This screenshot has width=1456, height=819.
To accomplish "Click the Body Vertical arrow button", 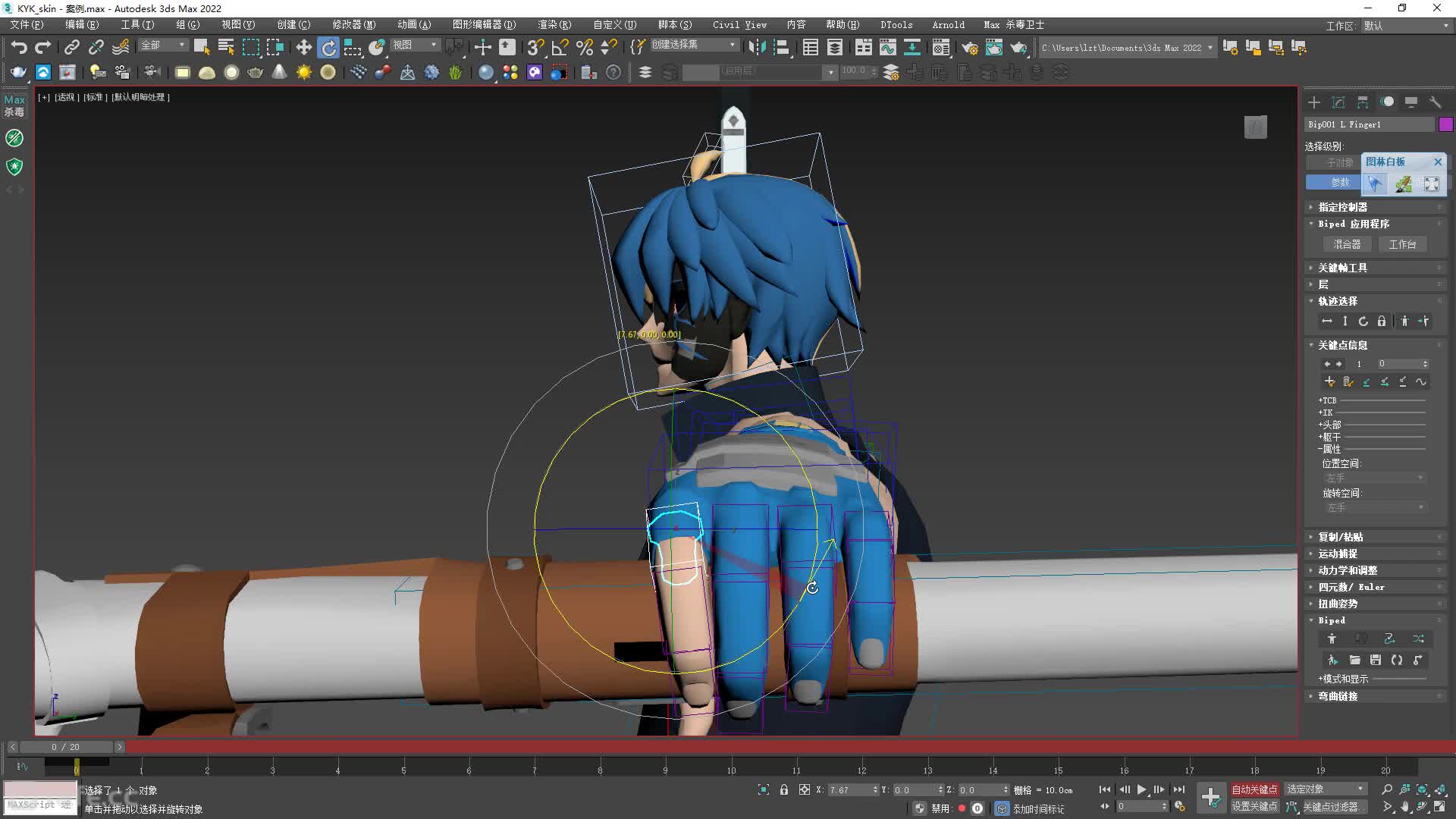I will [x=1345, y=322].
